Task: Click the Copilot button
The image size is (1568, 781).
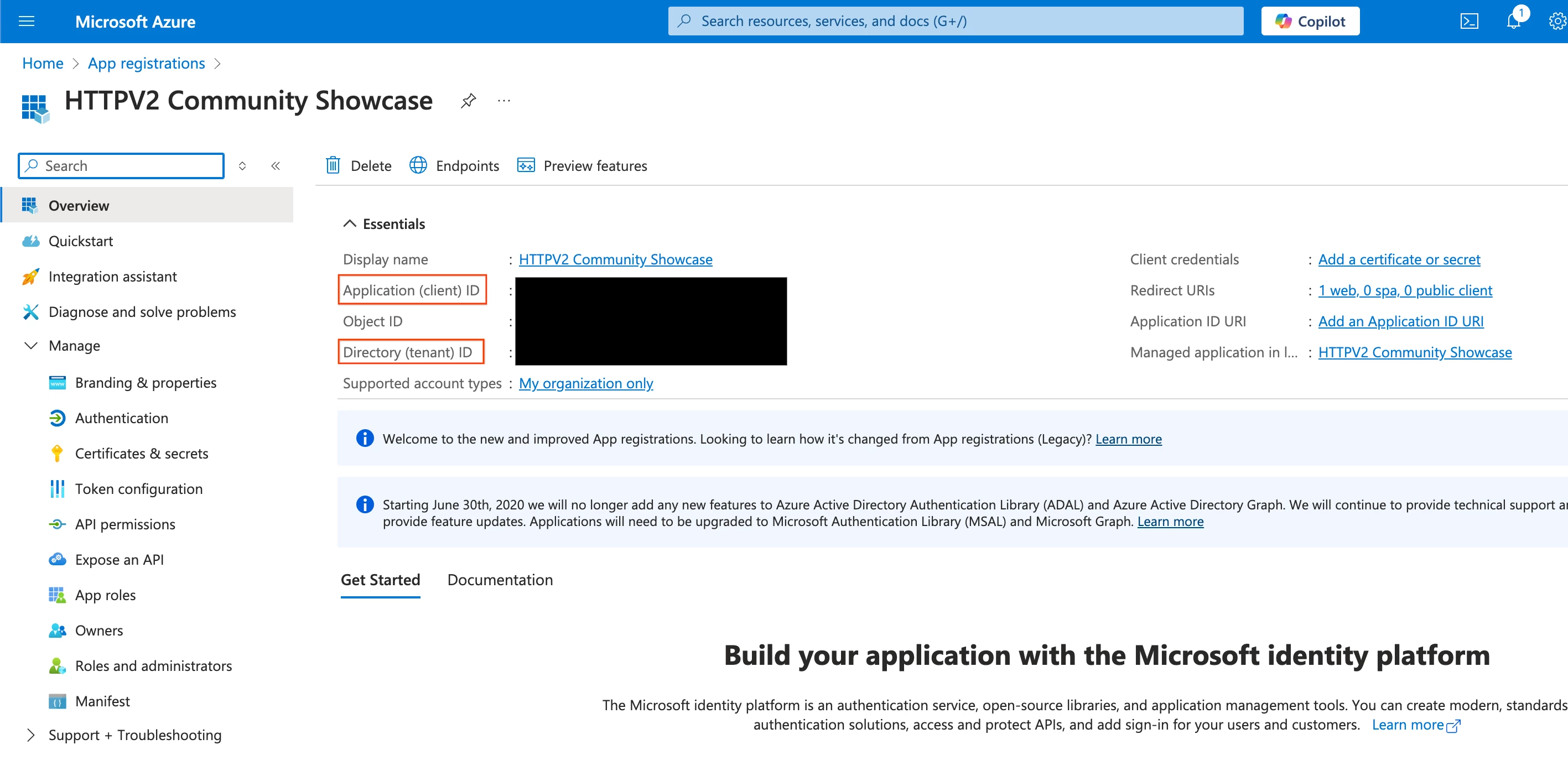Action: coord(1310,22)
